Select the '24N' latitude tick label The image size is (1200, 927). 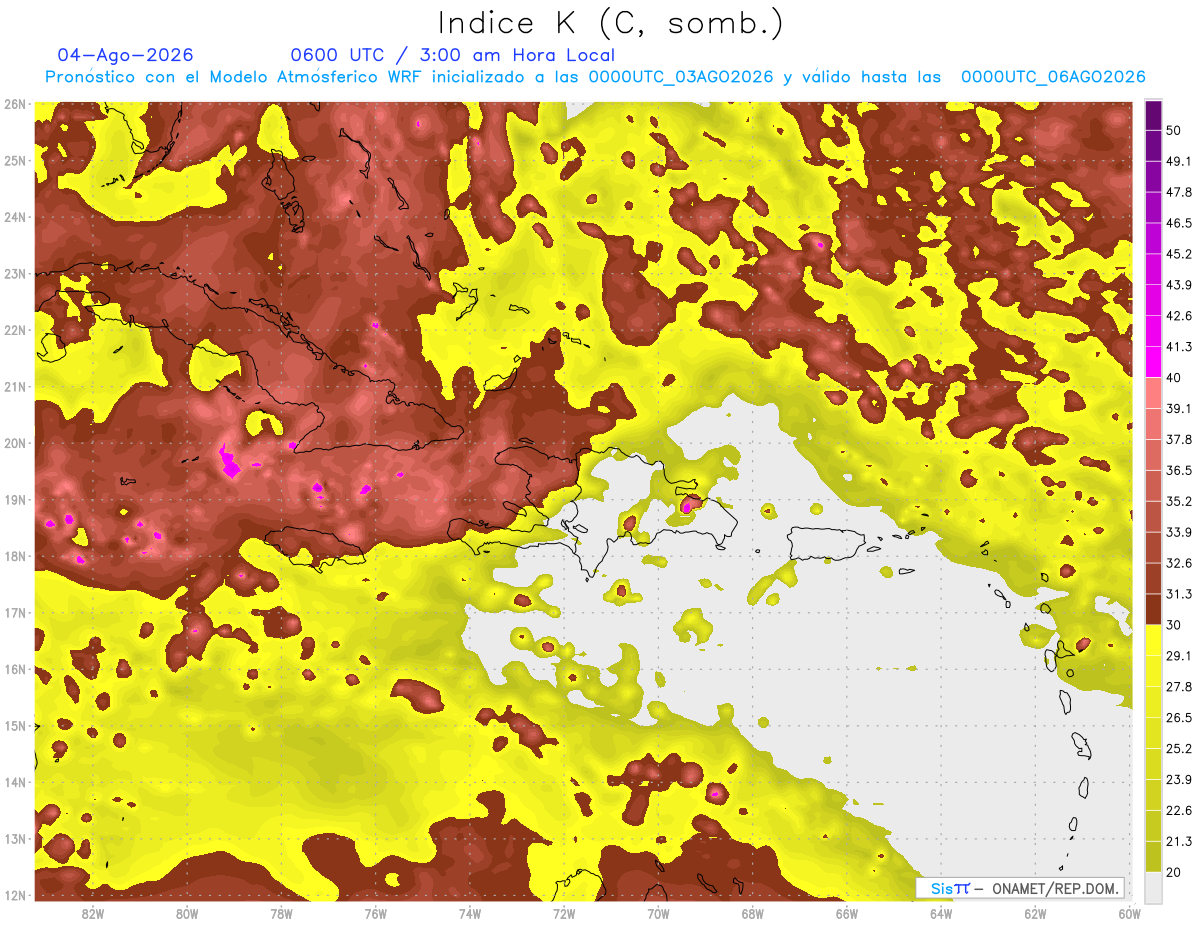pos(15,217)
